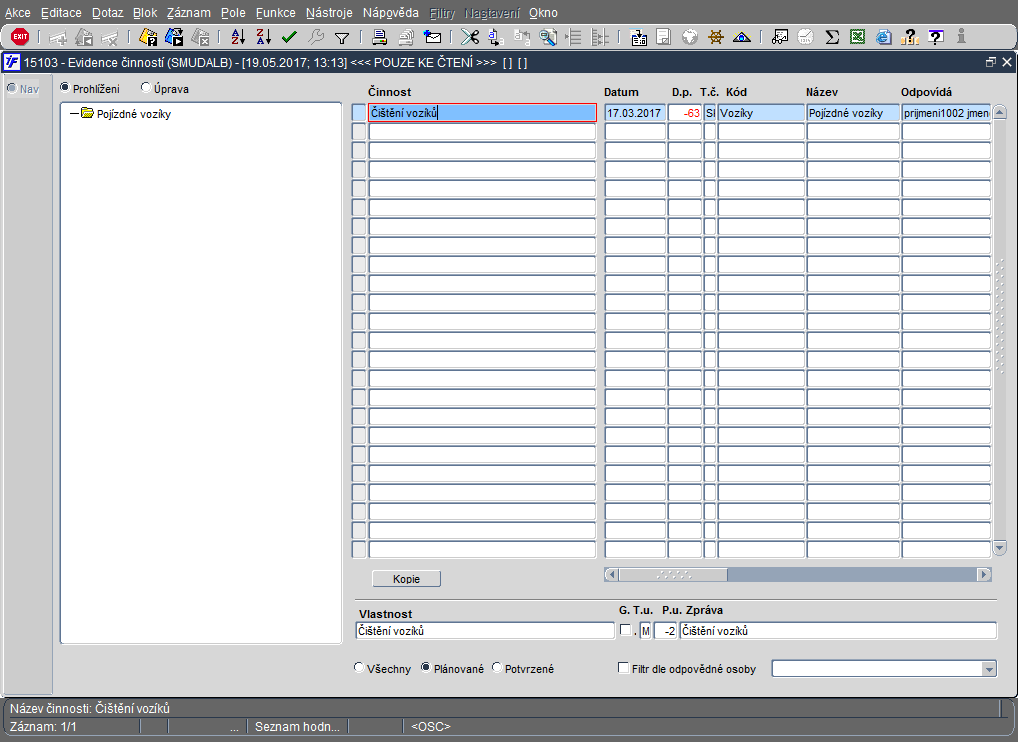Screen dimensions: 1018x742
Task: Click the green checkmark confirm icon
Action: coord(289,37)
